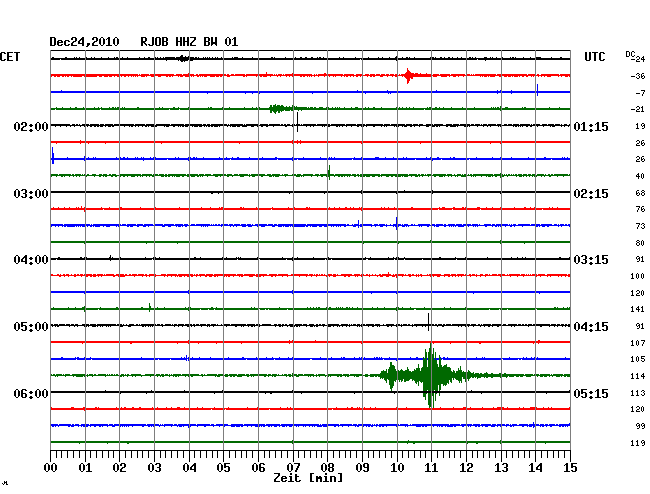
Task: Click the DC offset value 114
Action: coord(638,376)
